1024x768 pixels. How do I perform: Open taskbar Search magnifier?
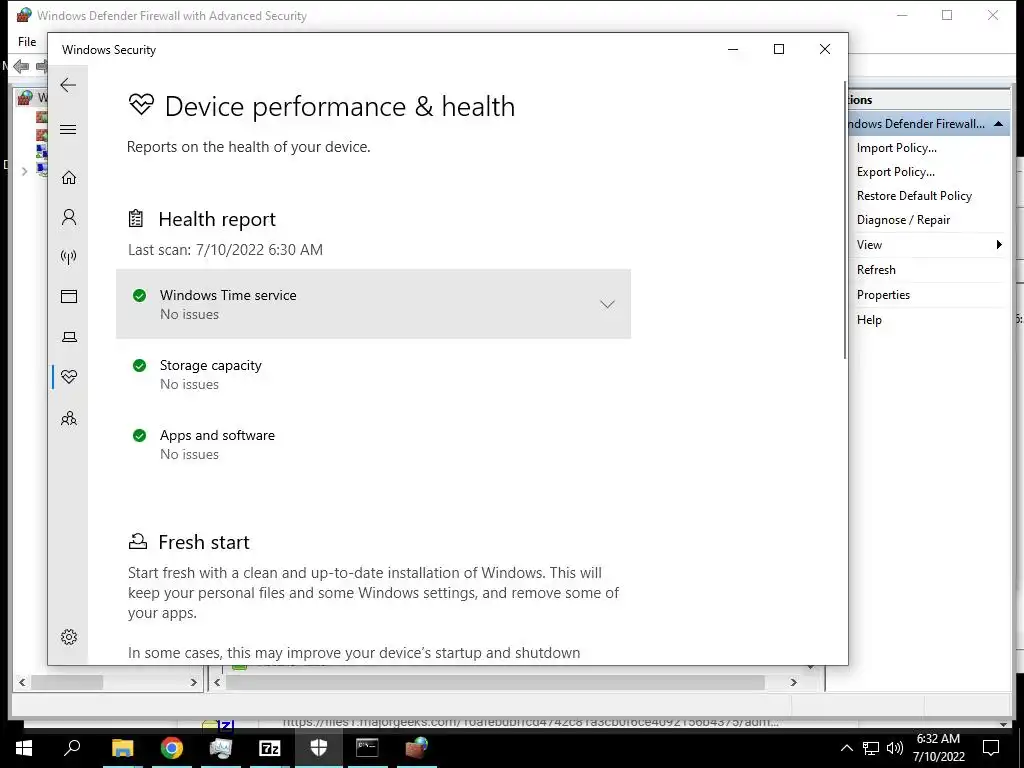(x=72, y=748)
